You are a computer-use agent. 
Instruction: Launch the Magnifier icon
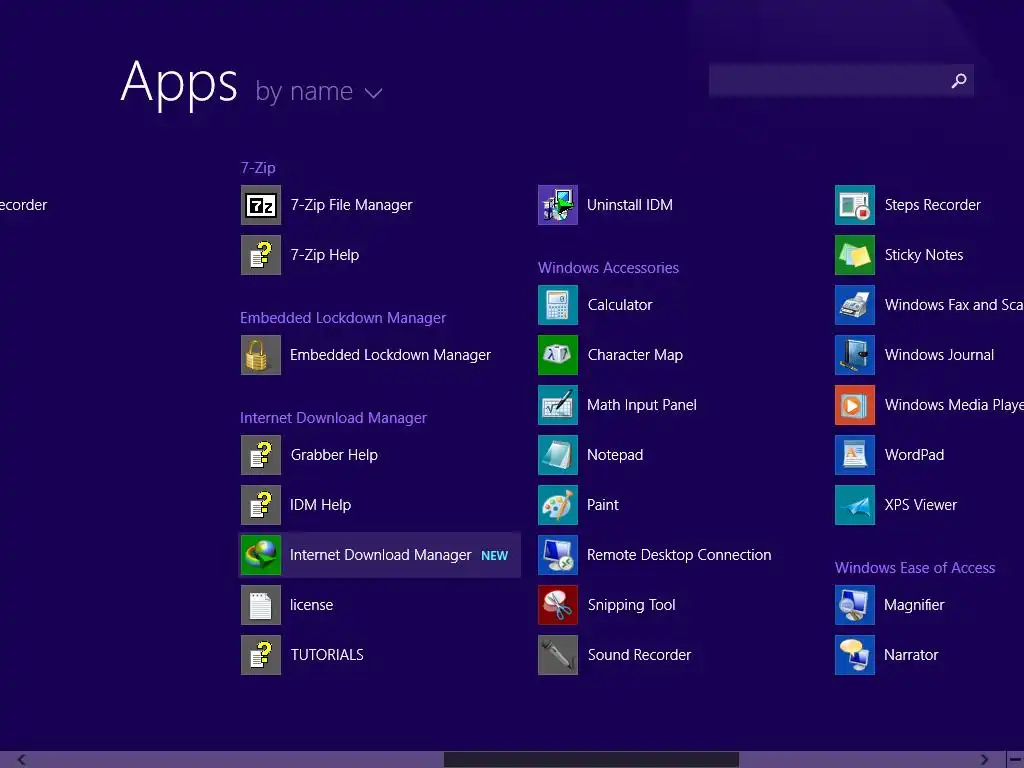coord(855,605)
